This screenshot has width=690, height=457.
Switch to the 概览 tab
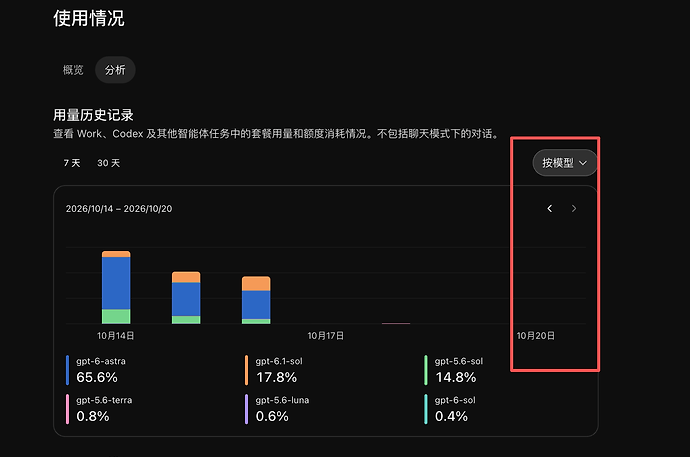pos(73,70)
